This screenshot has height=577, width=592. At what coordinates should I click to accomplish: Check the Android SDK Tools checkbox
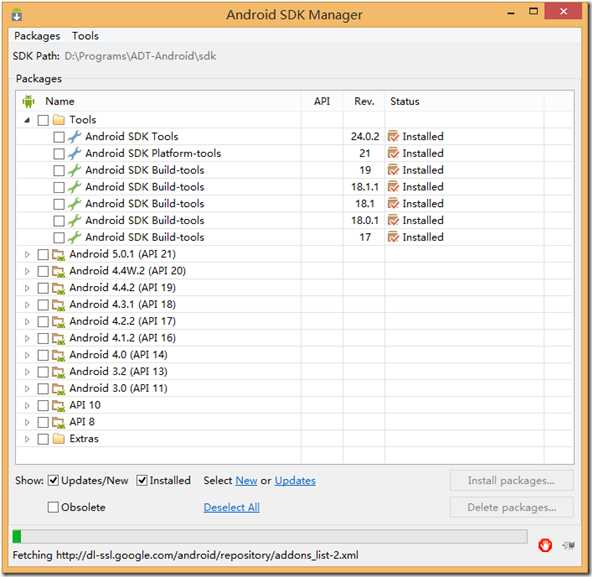(59, 137)
